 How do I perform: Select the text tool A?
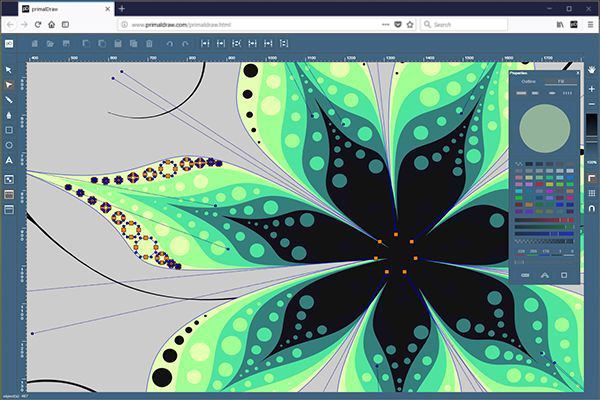tap(9, 160)
